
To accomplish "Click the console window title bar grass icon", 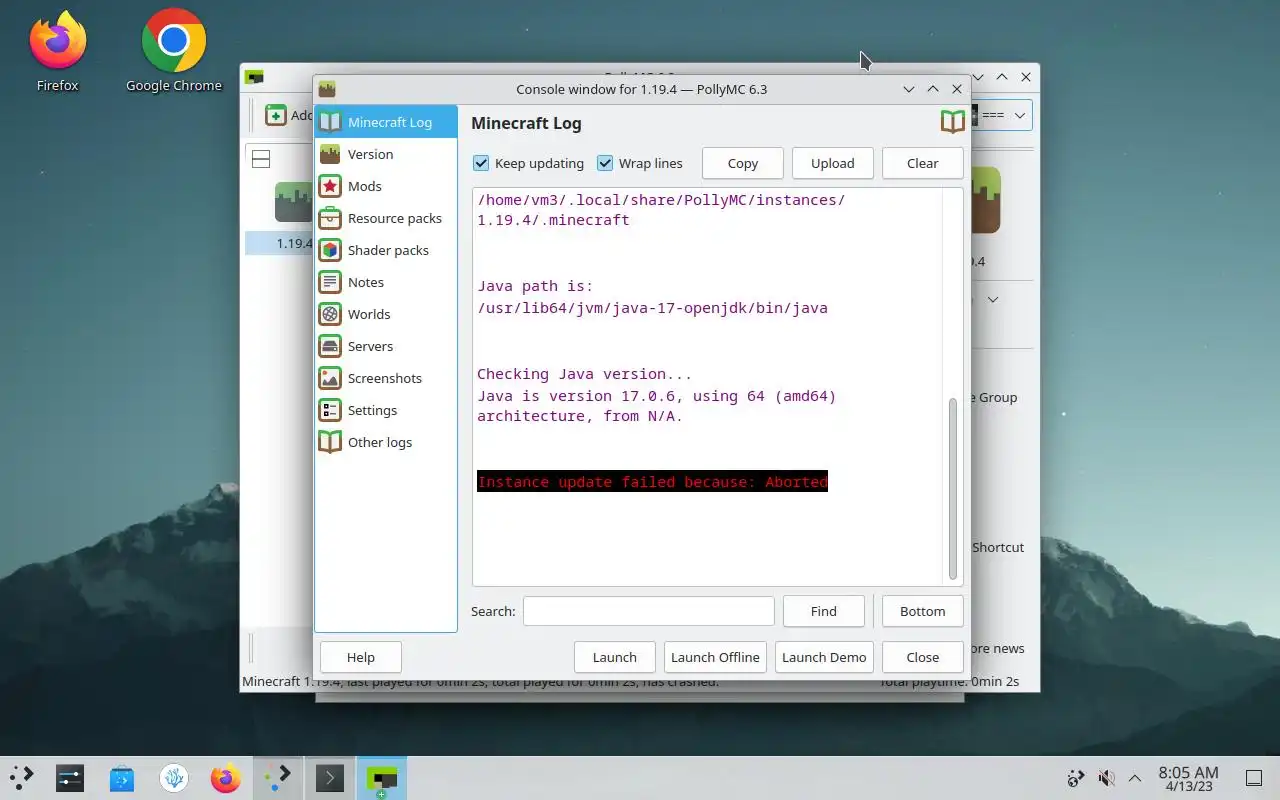I will [327, 89].
